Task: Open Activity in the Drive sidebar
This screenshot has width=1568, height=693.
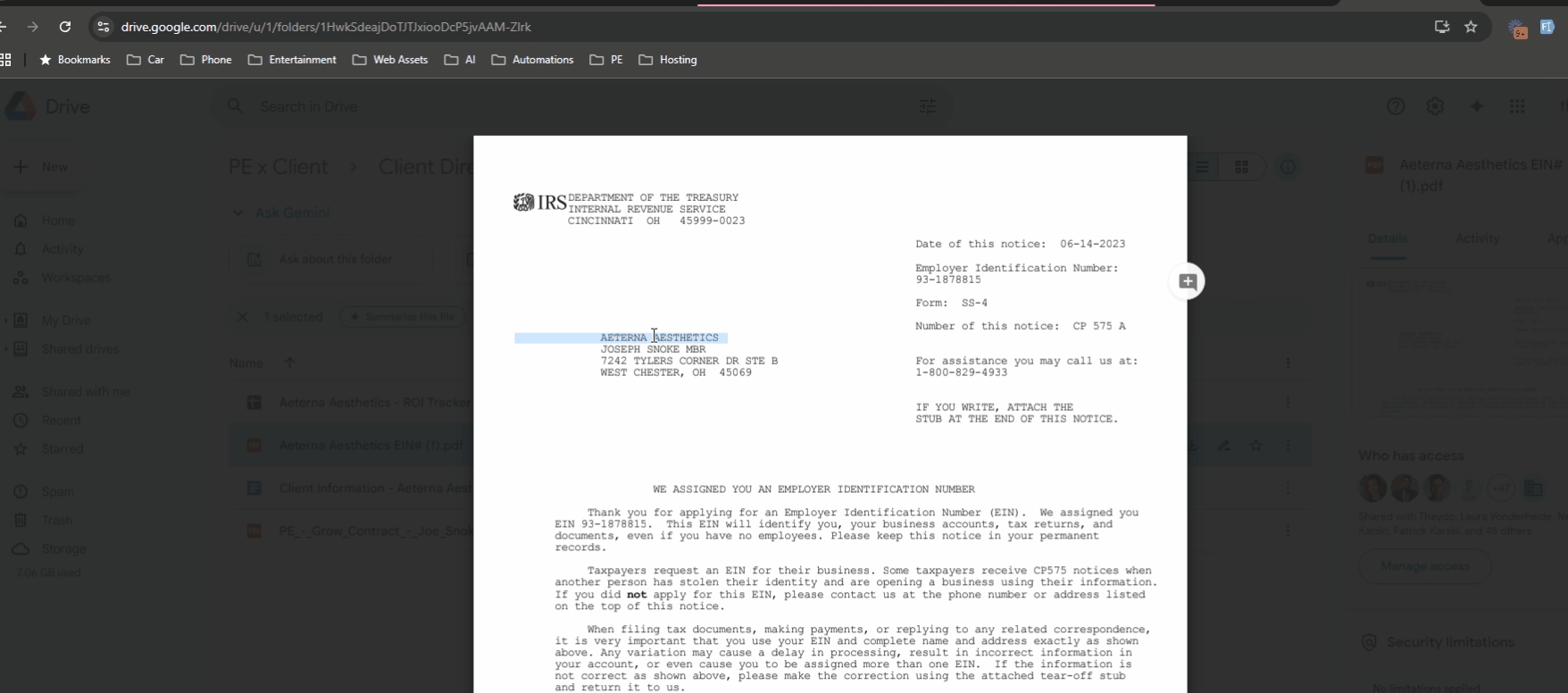Action: click(x=63, y=249)
